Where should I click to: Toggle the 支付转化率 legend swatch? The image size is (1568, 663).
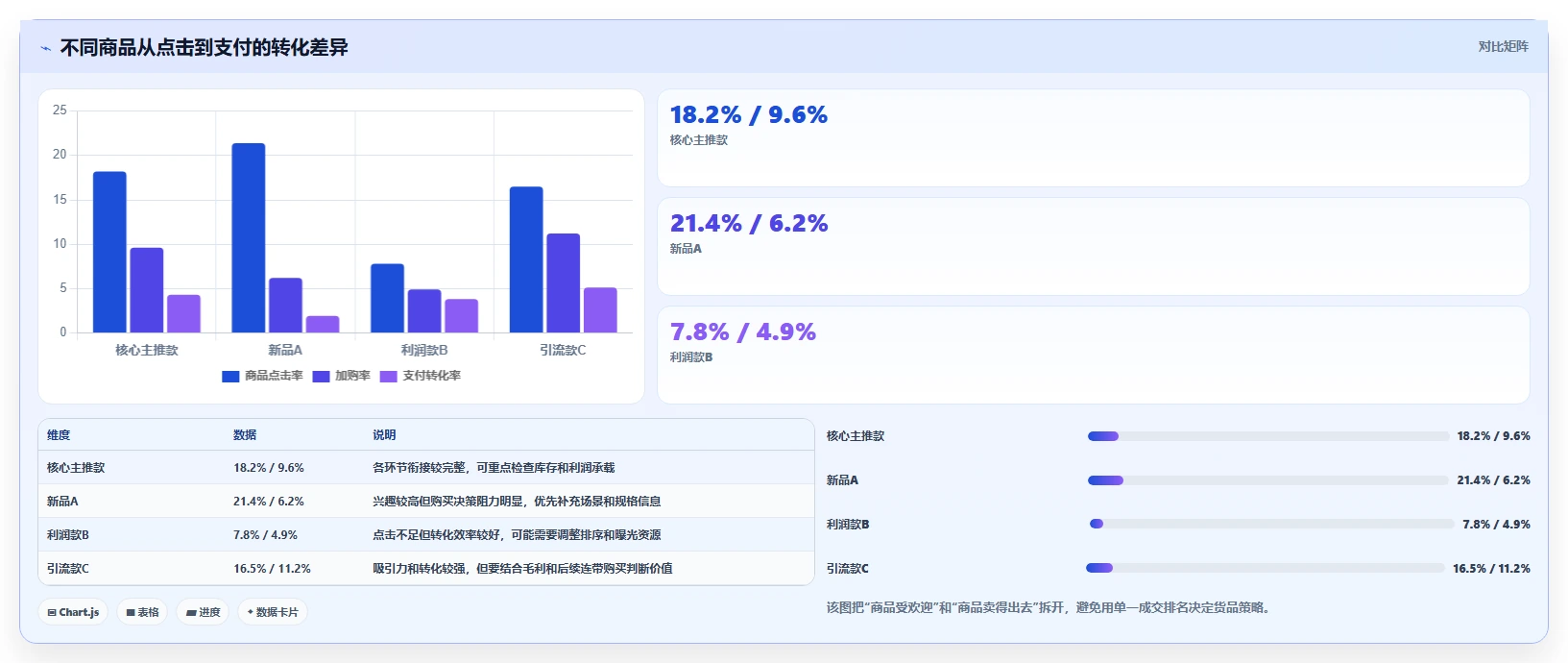(x=388, y=376)
